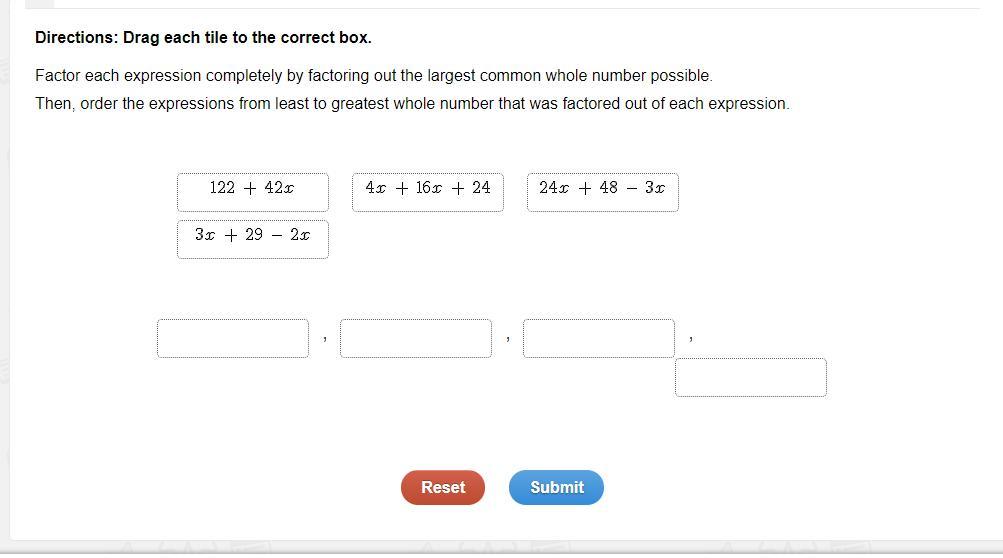Click the comma after the second answer box

508,340
